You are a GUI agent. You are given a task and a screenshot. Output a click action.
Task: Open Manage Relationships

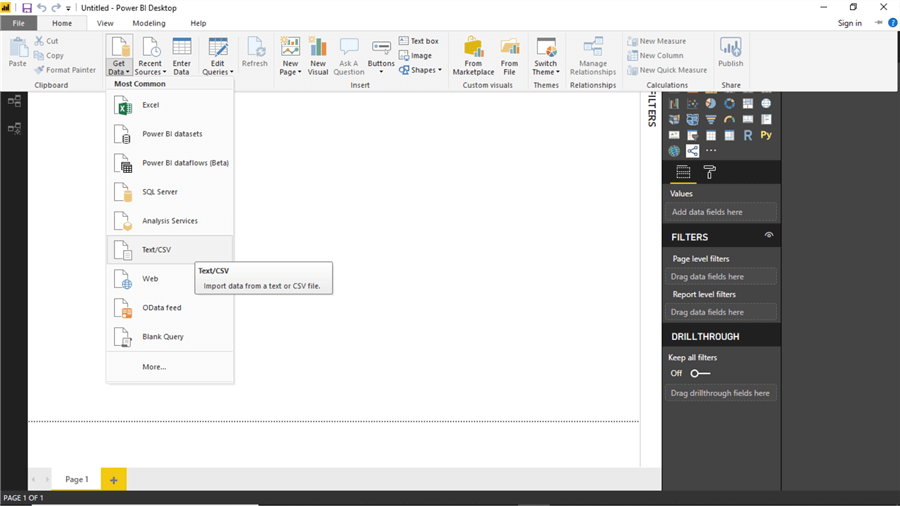point(593,56)
